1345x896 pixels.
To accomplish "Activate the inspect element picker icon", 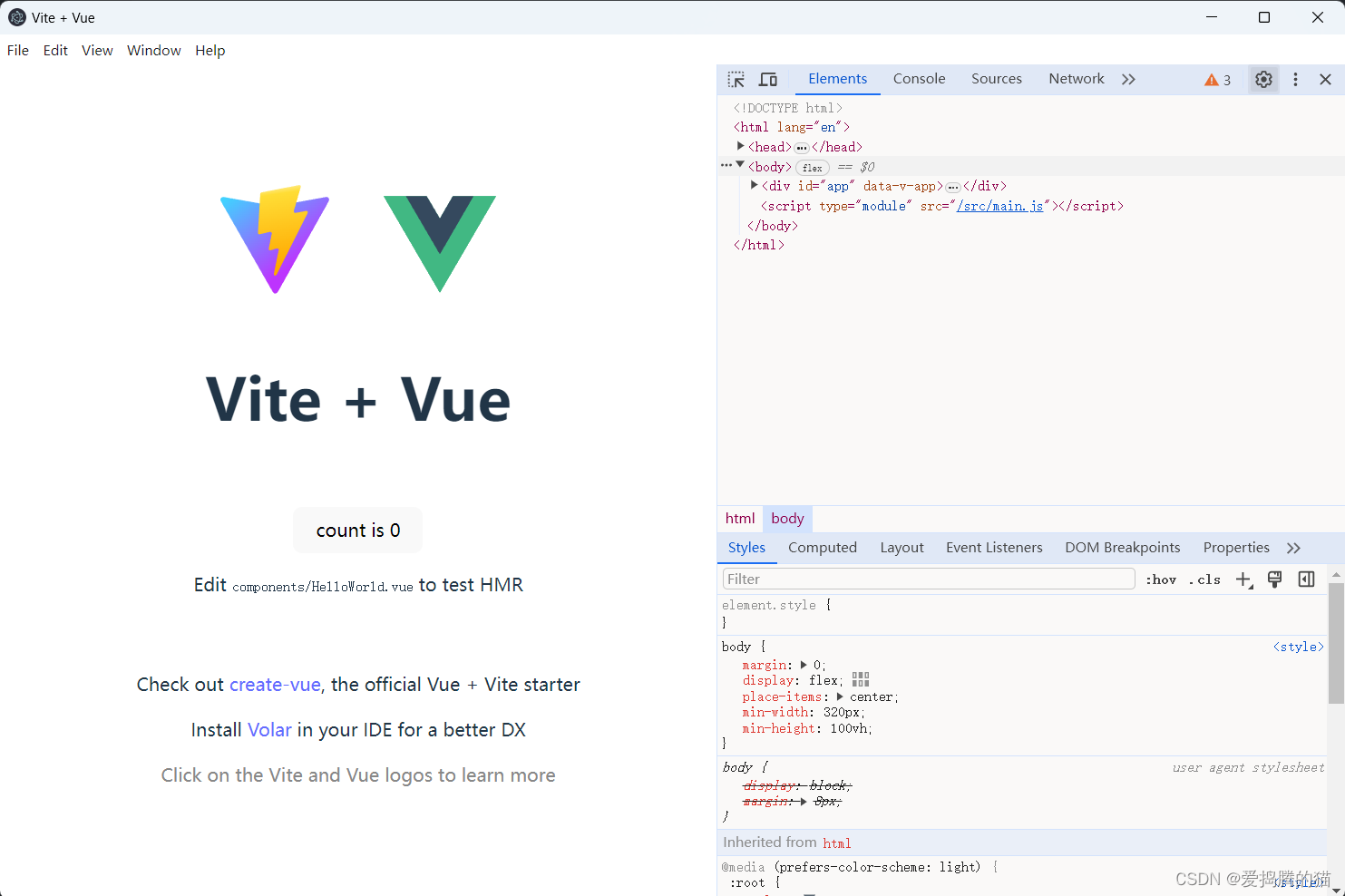I will click(x=736, y=80).
